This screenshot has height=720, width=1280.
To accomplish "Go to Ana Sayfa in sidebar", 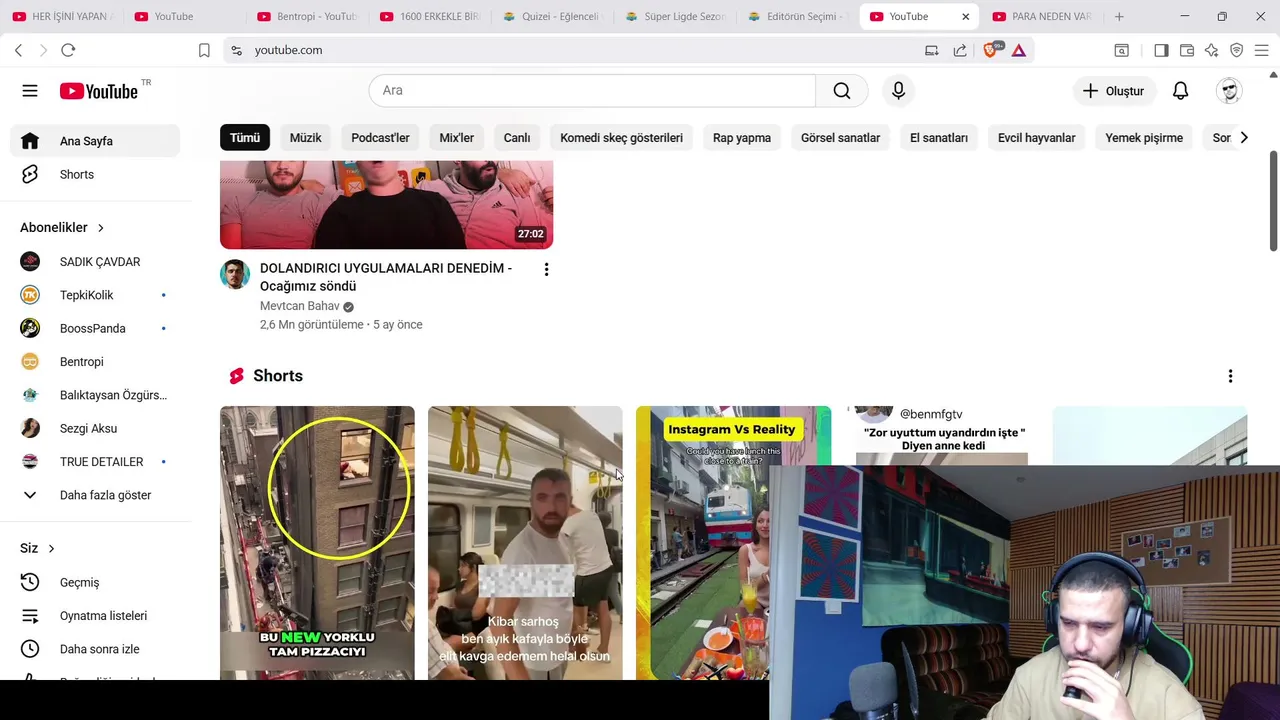I will tap(96, 141).
